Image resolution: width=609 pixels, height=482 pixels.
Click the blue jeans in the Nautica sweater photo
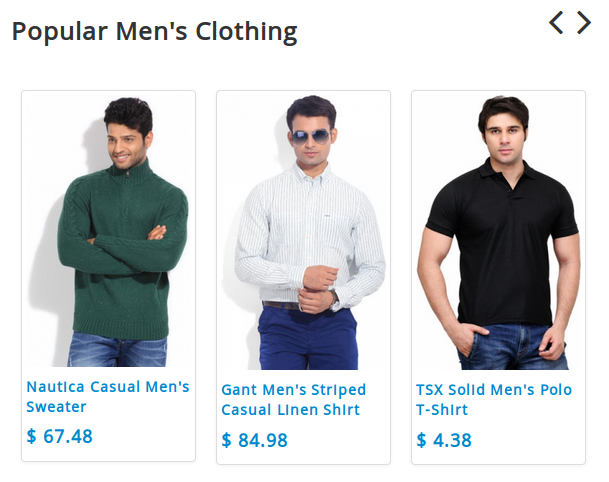[x=117, y=350]
